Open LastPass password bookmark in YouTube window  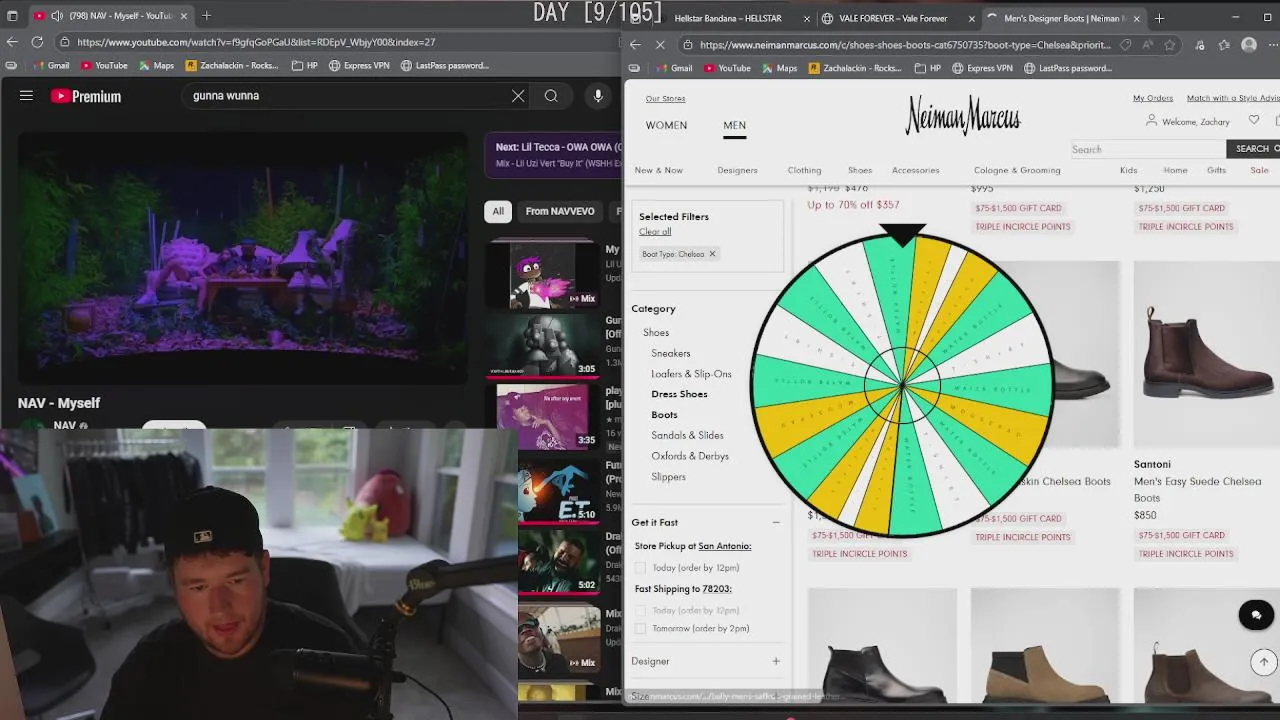pyautogui.click(x=444, y=66)
